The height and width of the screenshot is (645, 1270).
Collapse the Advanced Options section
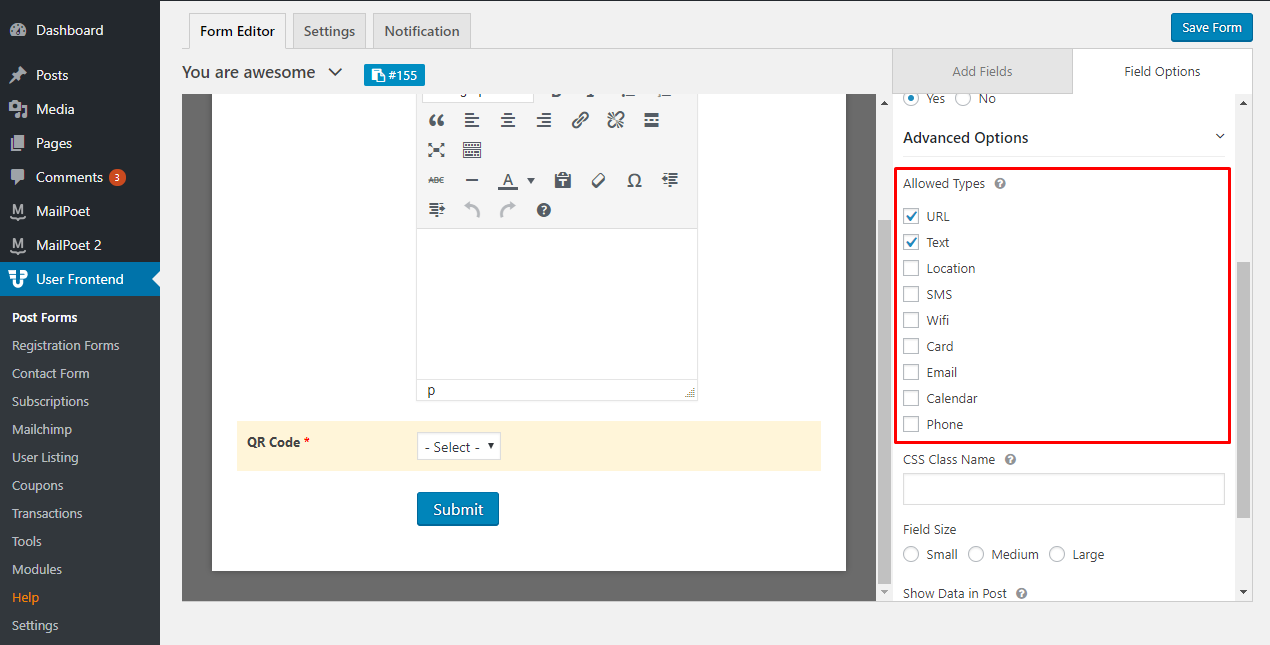(x=1219, y=136)
